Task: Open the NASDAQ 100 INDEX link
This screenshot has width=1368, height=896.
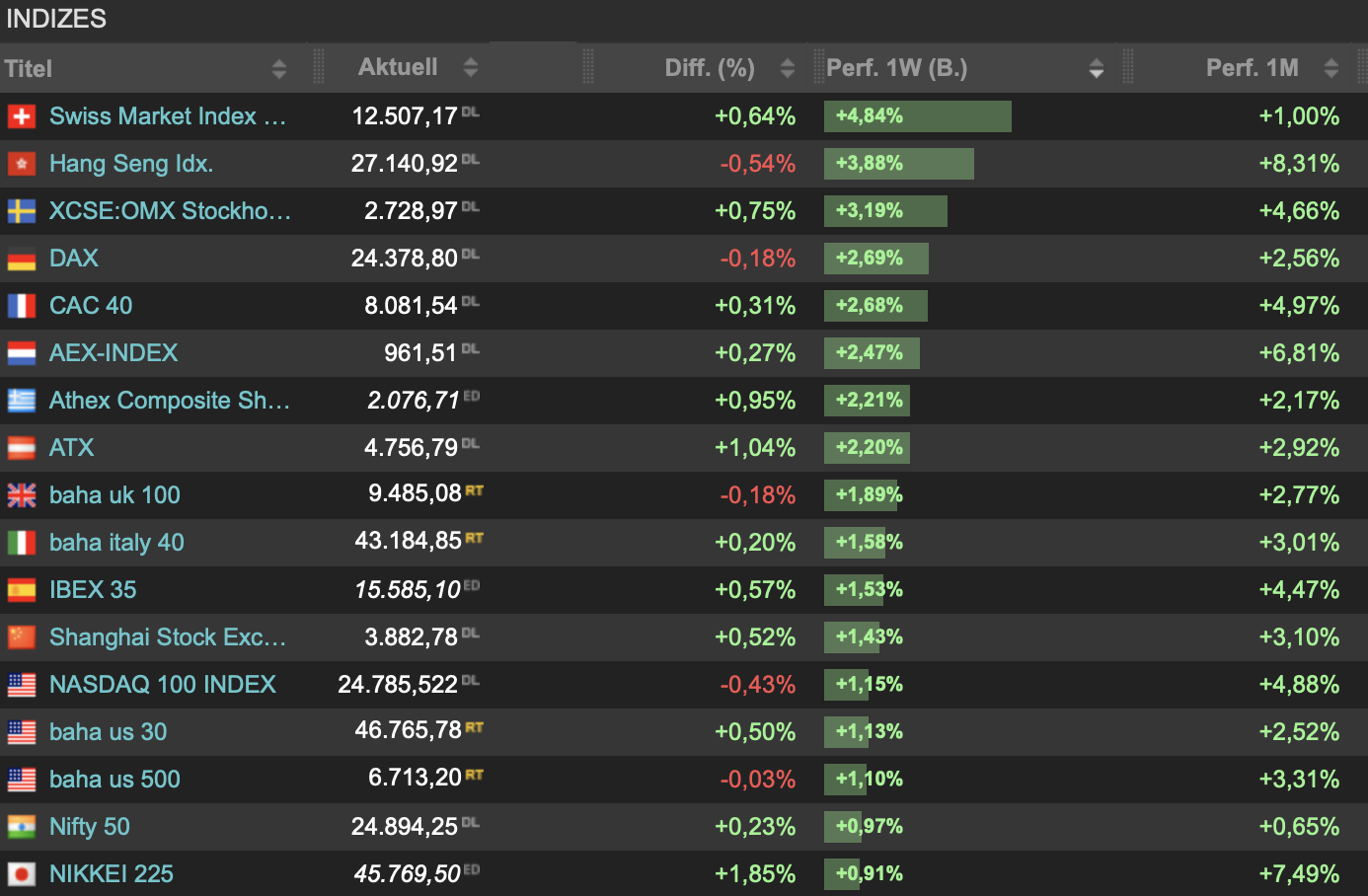Action: (x=163, y=685)
